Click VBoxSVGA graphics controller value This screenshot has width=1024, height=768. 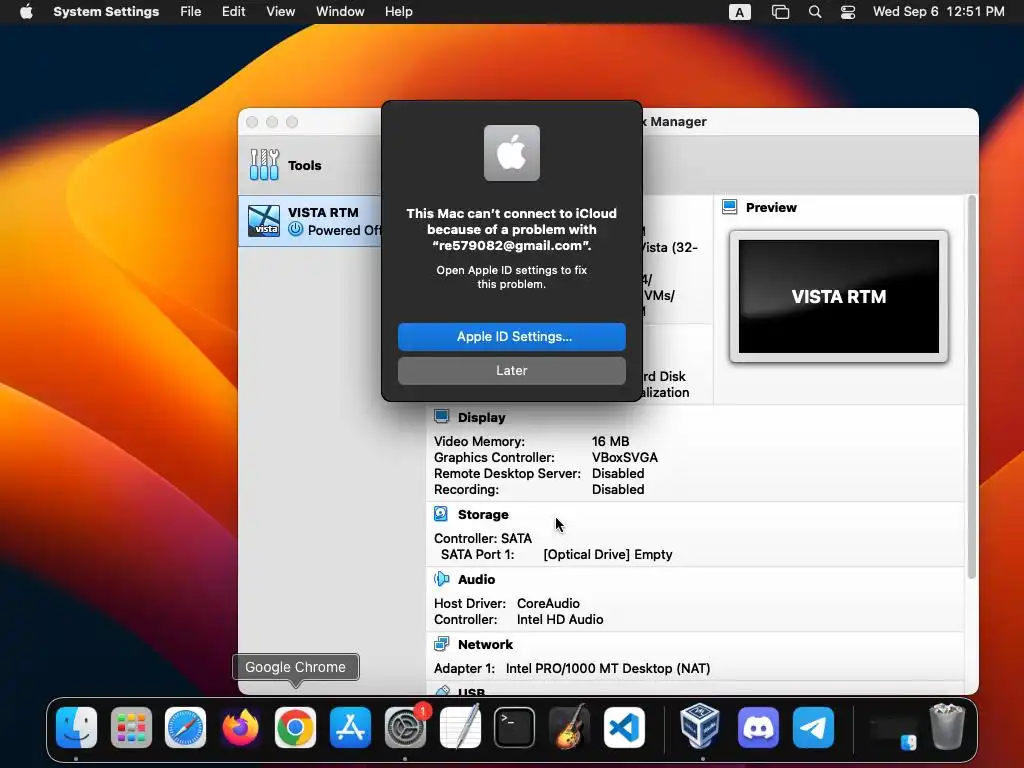pyautogui.click(x=625, y=458)
